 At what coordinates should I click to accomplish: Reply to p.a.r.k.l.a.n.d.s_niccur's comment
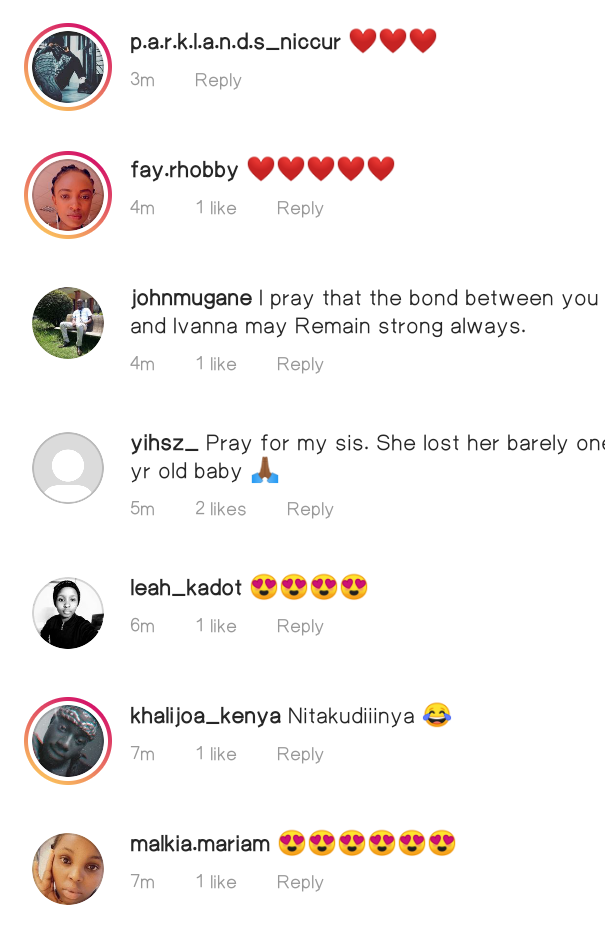(x=218, y=80)
